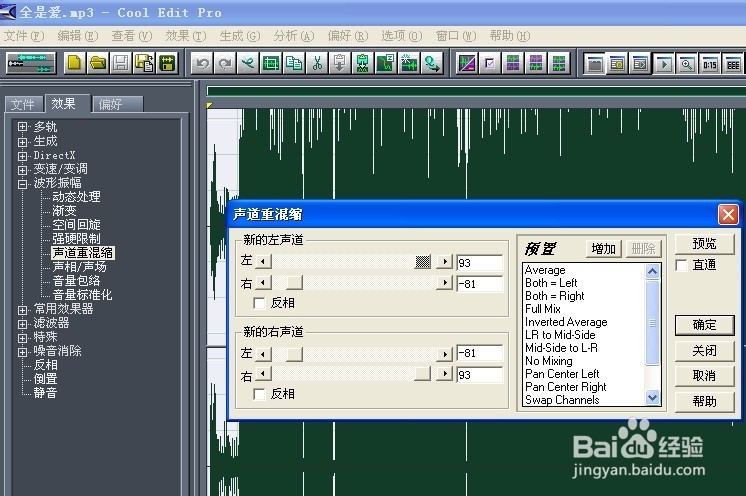This screenshot has height=496, width=746.
Task: Open a file with the folder icon
Action: tap(98, 63)
